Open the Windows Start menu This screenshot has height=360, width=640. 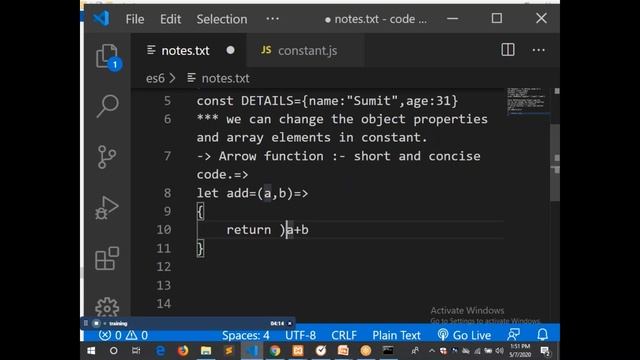point(91,351)
